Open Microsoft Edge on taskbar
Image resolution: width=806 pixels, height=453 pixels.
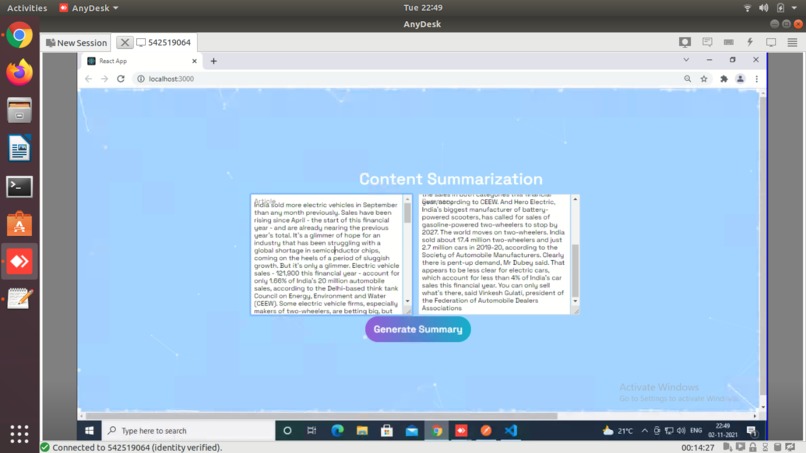tap(337, 430)
